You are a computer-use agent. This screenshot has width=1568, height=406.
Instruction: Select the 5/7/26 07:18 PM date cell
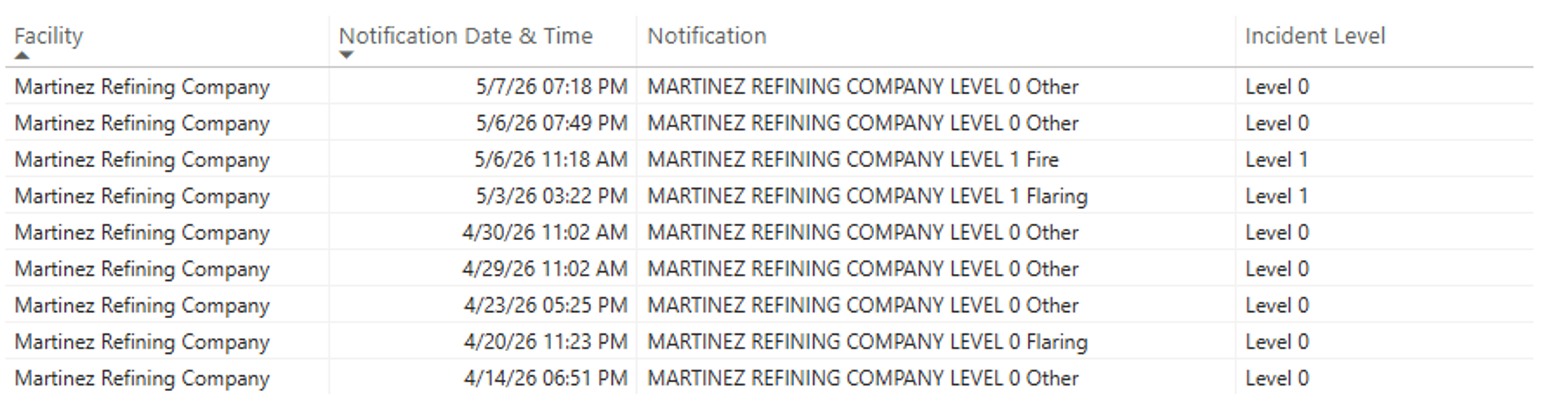(552, 87)
